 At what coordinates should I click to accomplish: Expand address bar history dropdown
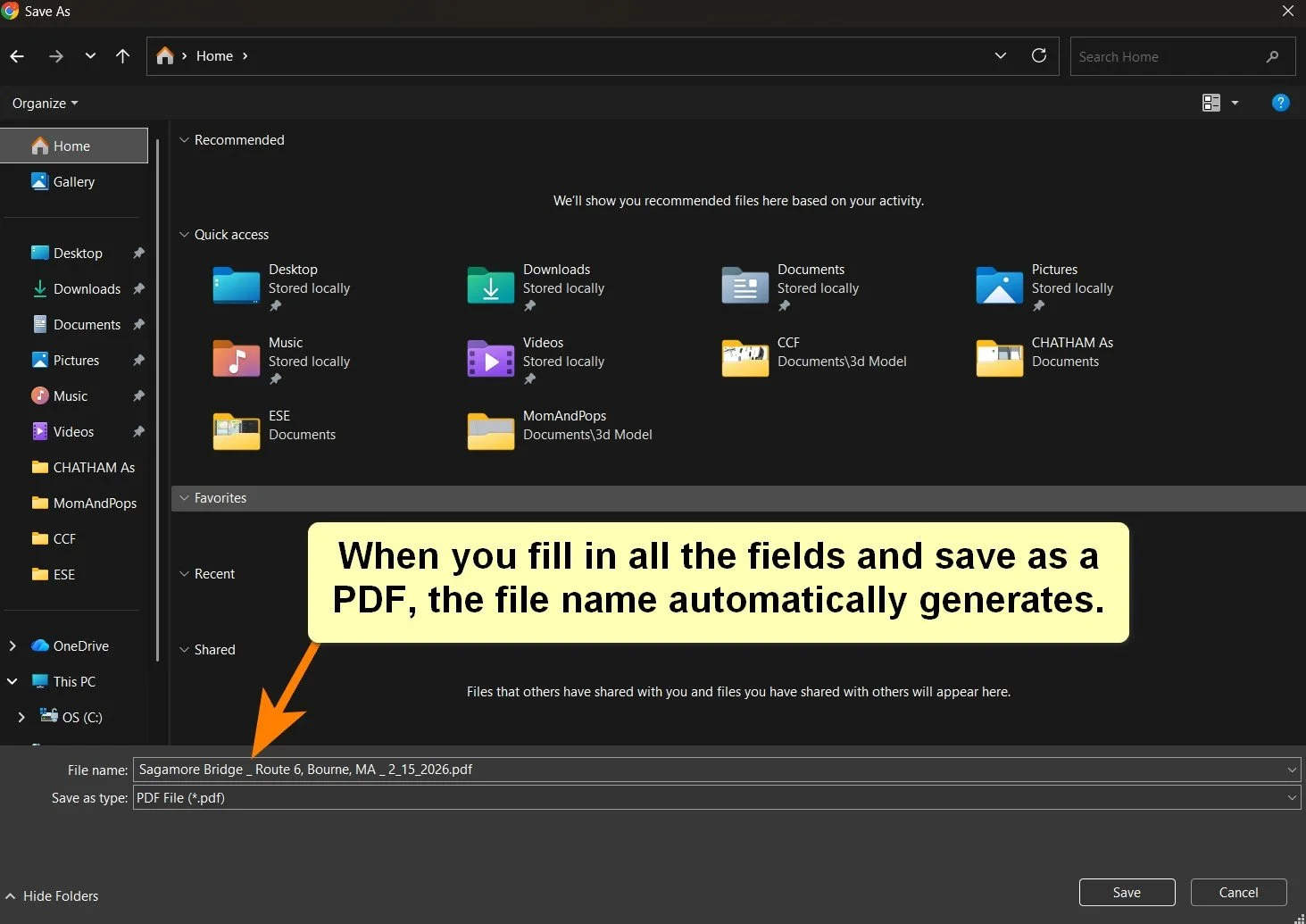1001,55
